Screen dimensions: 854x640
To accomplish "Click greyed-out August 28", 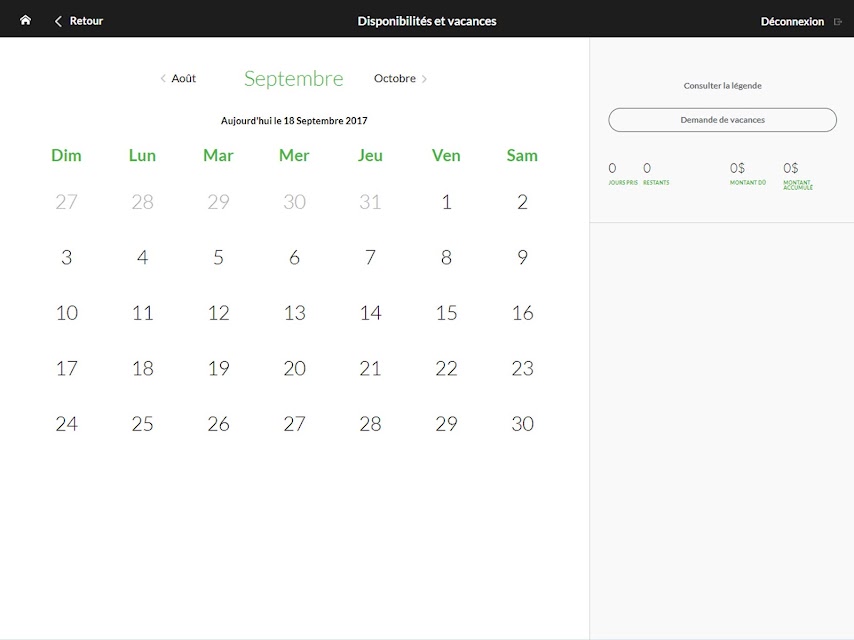I will click(x=142, y=202).
